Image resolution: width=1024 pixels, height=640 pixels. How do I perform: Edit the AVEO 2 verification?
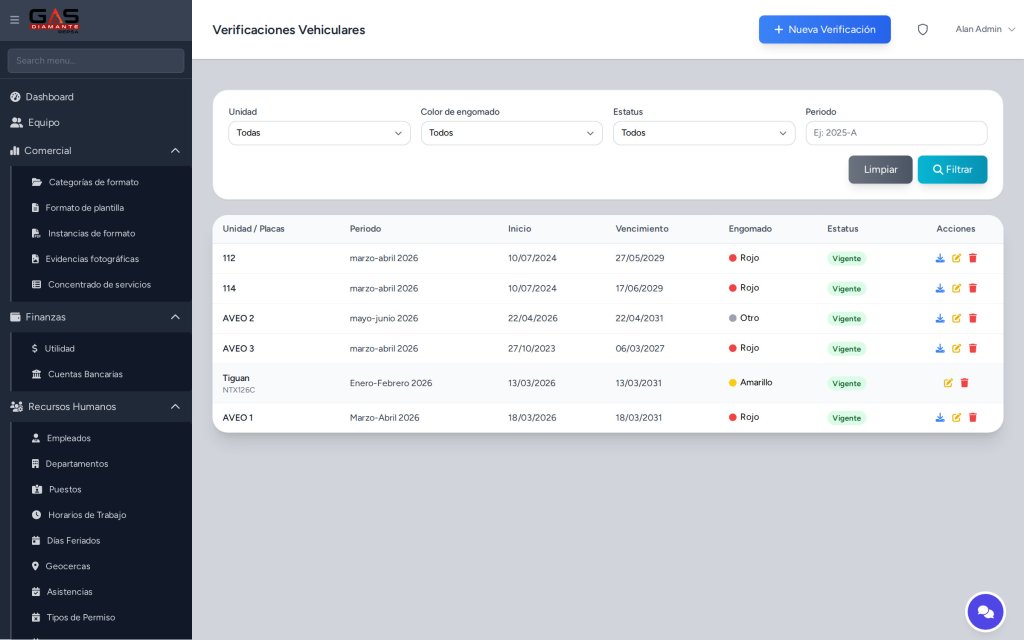956,318
